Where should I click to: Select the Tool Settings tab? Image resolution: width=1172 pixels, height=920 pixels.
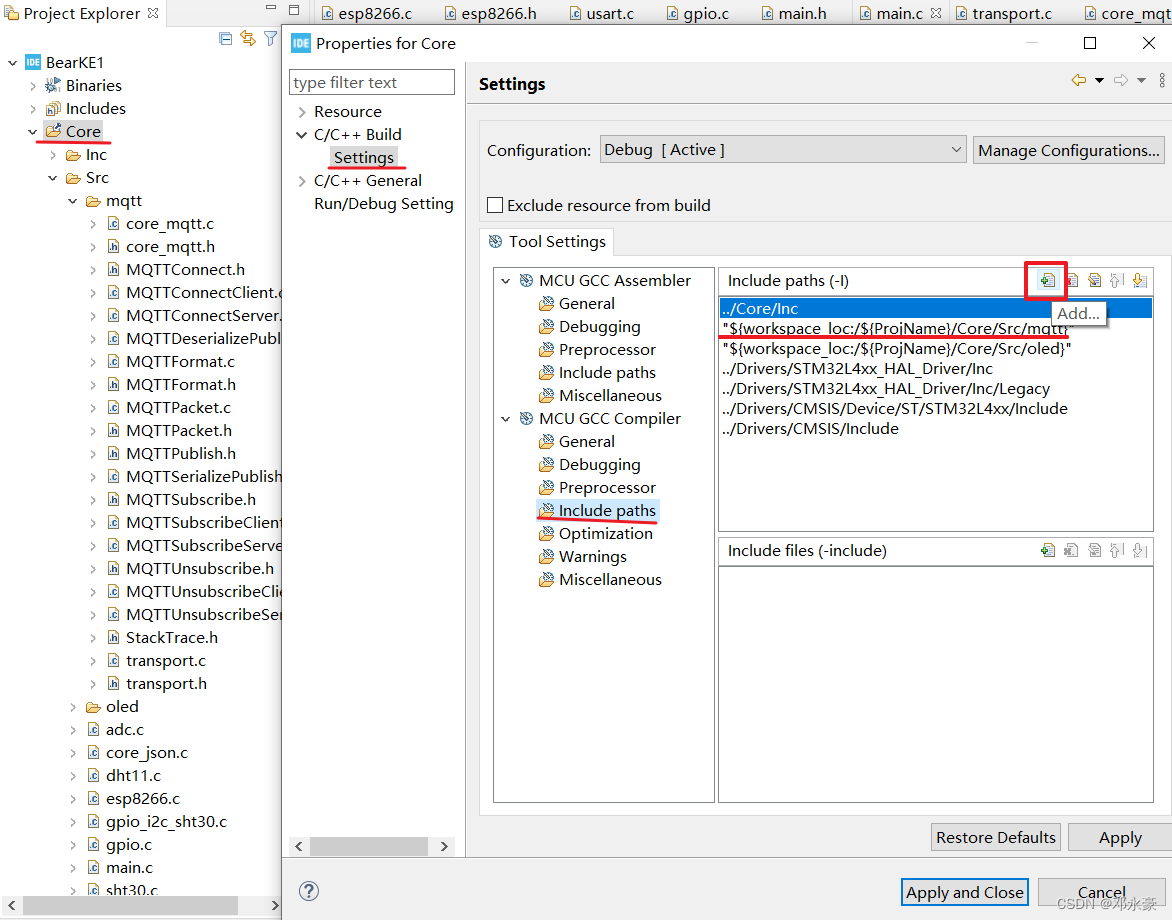(547, 241)
